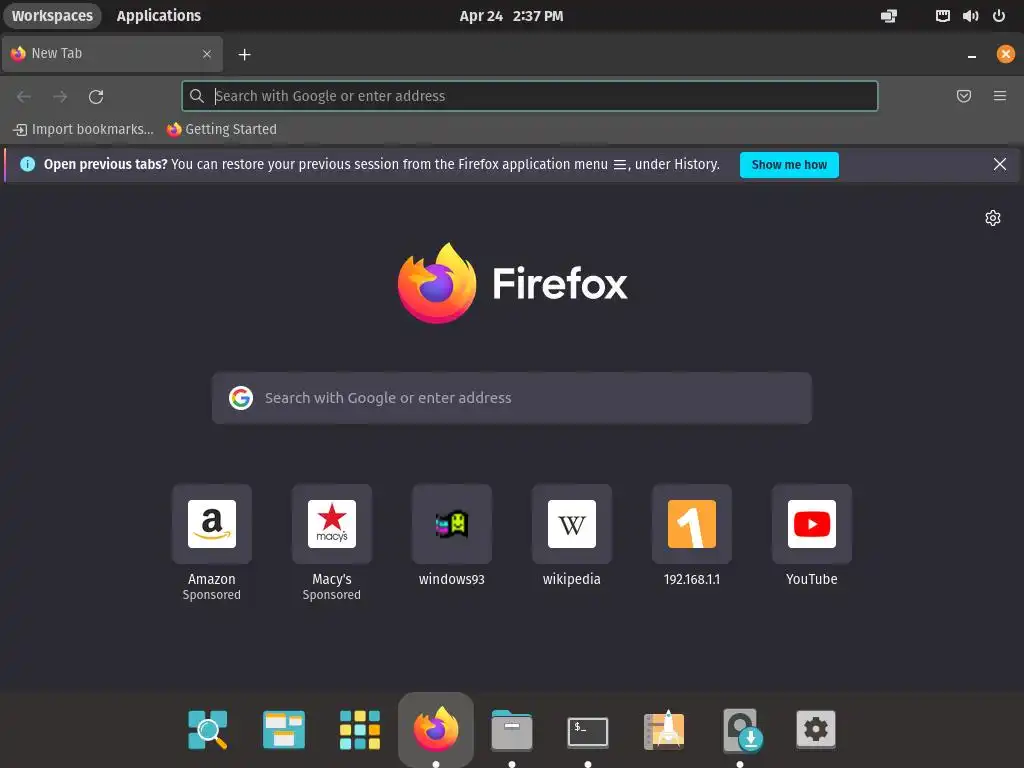Open the power menu icon

coord(999,16)
